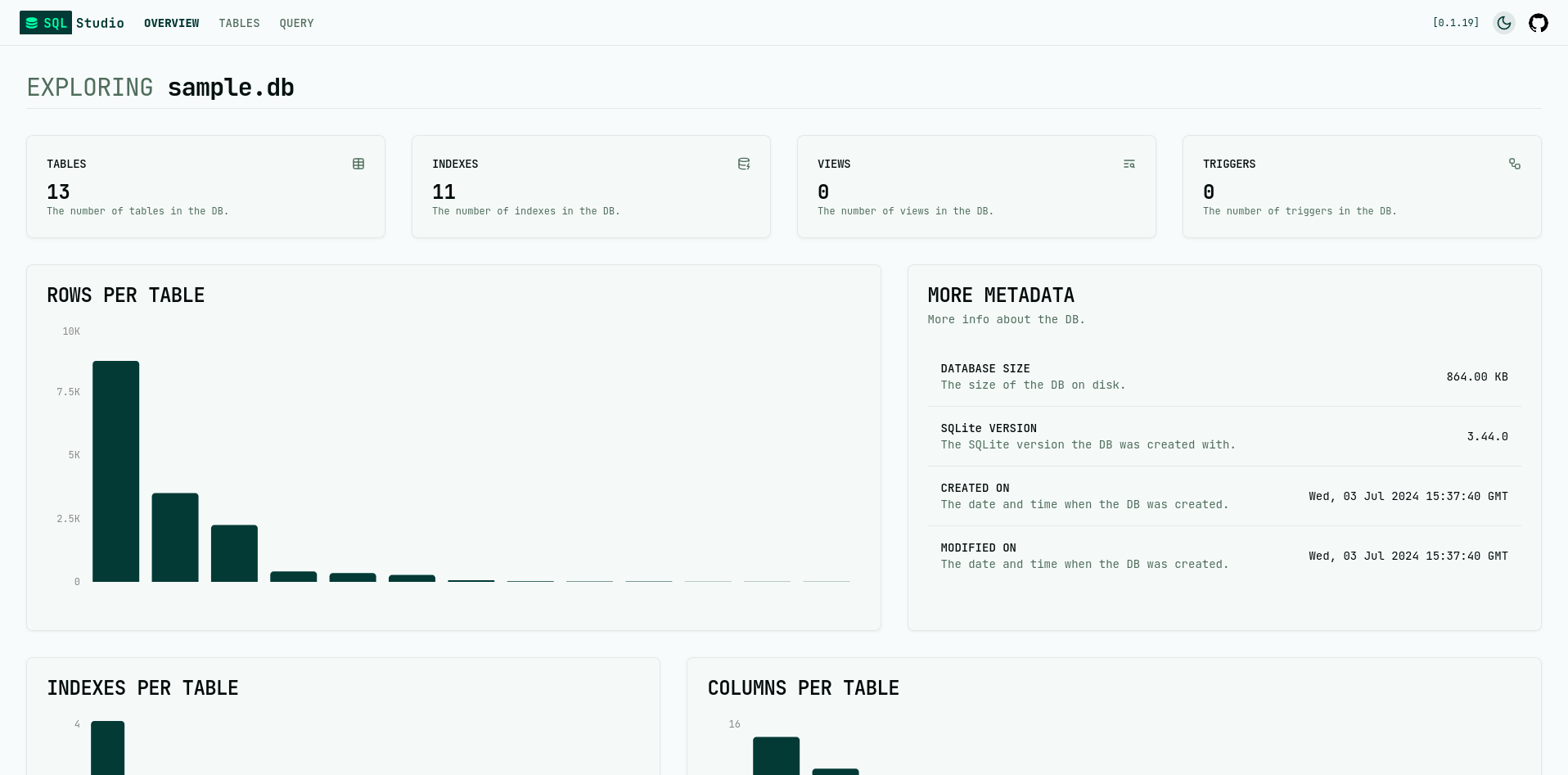Go to the Query tab

296,23
